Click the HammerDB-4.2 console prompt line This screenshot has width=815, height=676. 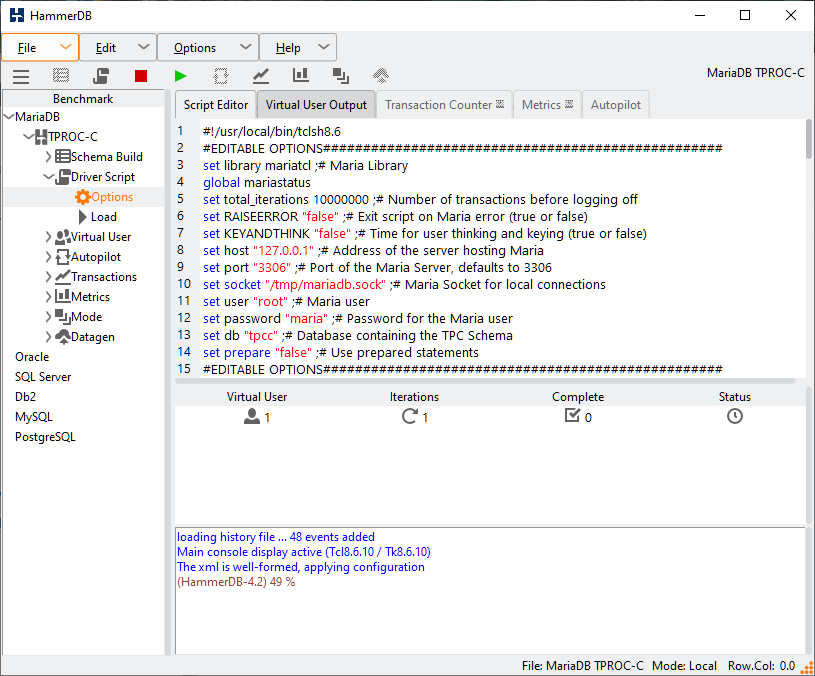(x=236, y=582)
